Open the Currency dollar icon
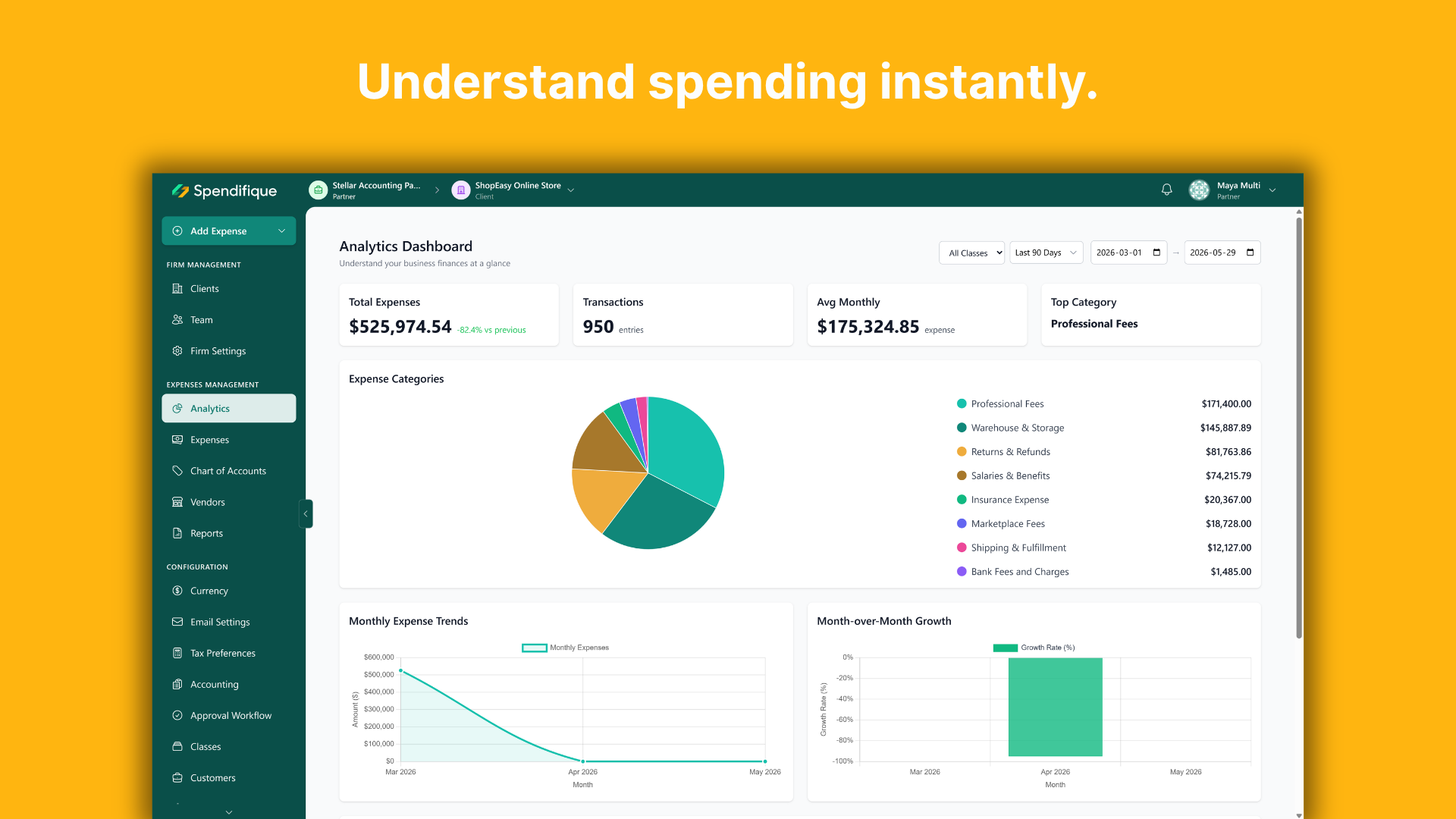 click(177, 591)
